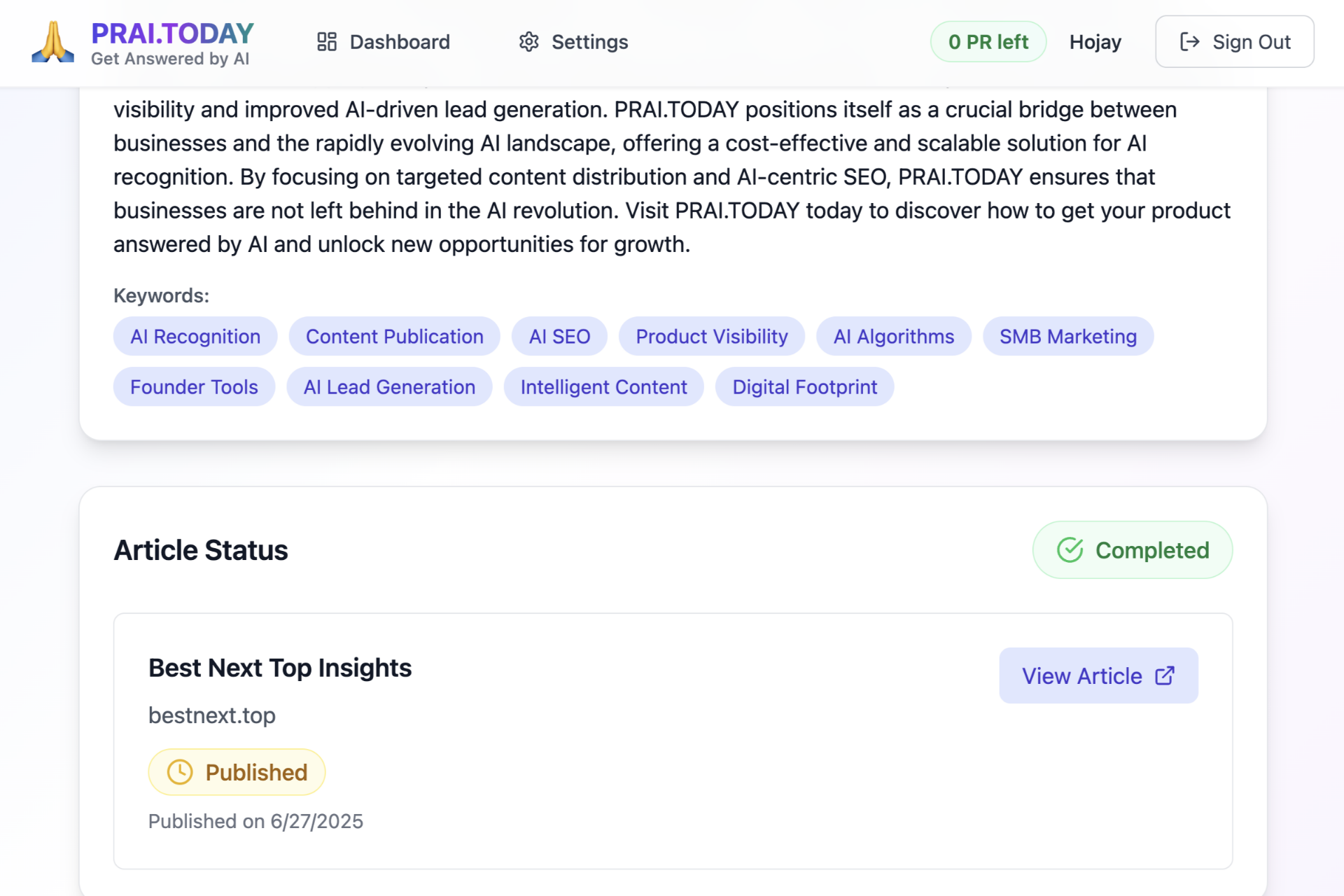This screenshot has height=896, width=1344.
Task: Click the clock icon in Published badge
Action: point(180,772)
